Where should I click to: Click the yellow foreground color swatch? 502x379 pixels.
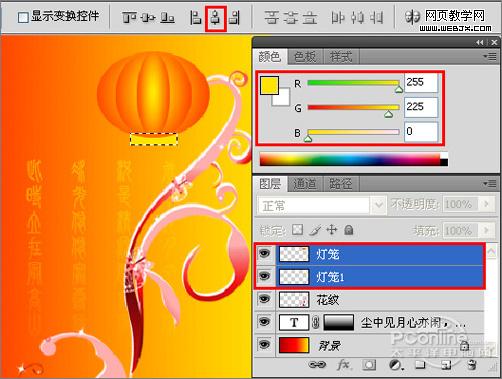coord(269,85)
